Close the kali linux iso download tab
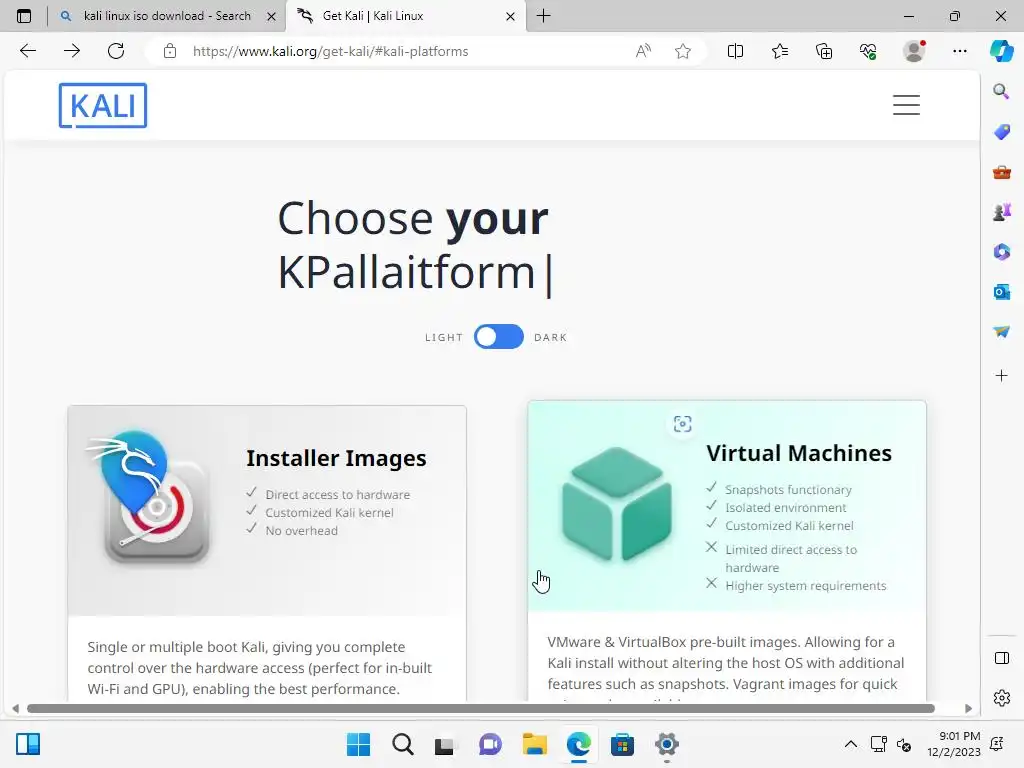The image size is (1024, 768). coord(271,17)
